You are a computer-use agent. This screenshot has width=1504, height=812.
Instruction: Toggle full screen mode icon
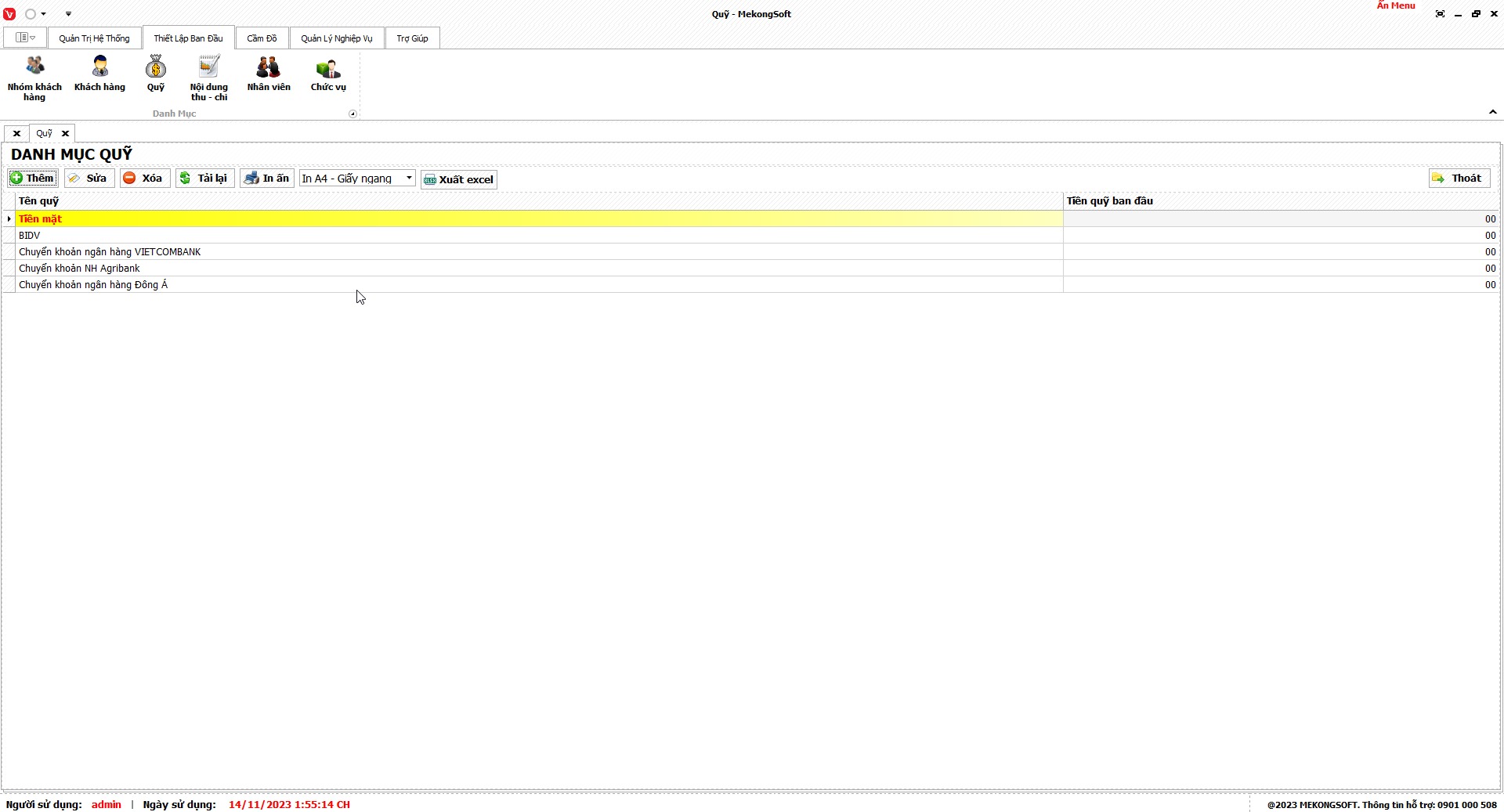pyautogui.click(x=1440, y=14)
